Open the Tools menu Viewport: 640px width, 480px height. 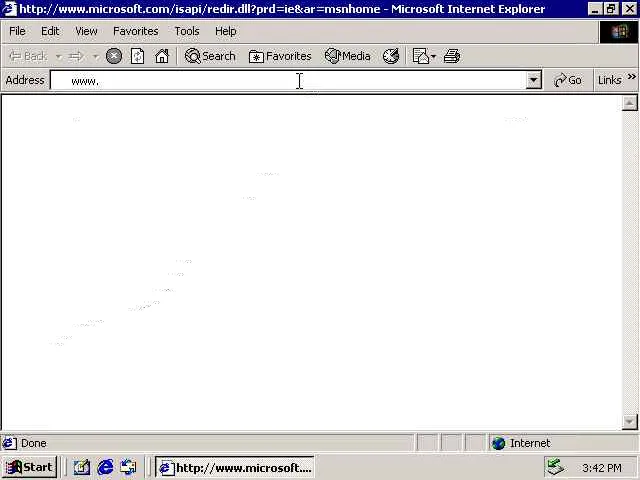pyautogui.click(x=187, y=31)
